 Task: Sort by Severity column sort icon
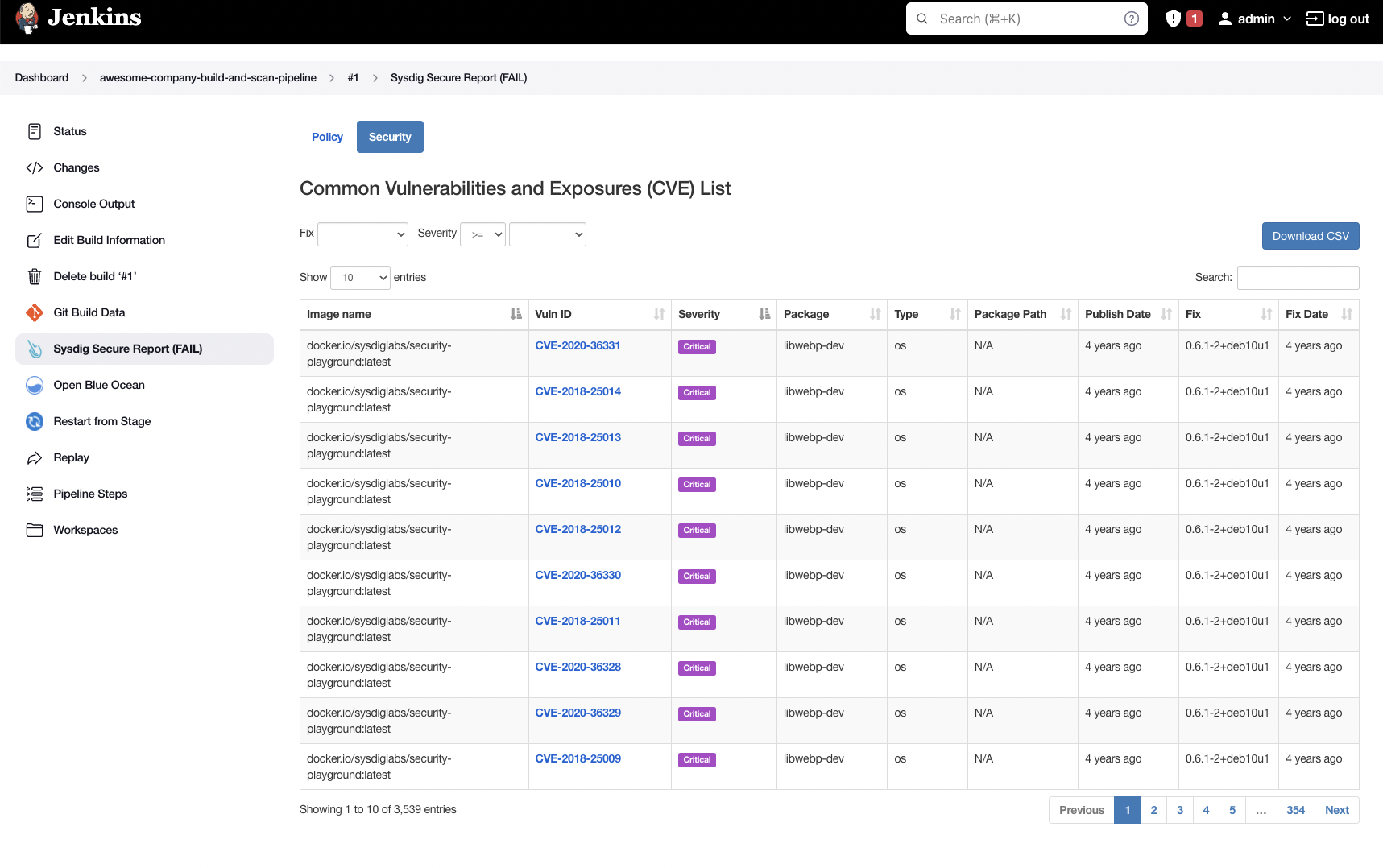tap(764, 314)
